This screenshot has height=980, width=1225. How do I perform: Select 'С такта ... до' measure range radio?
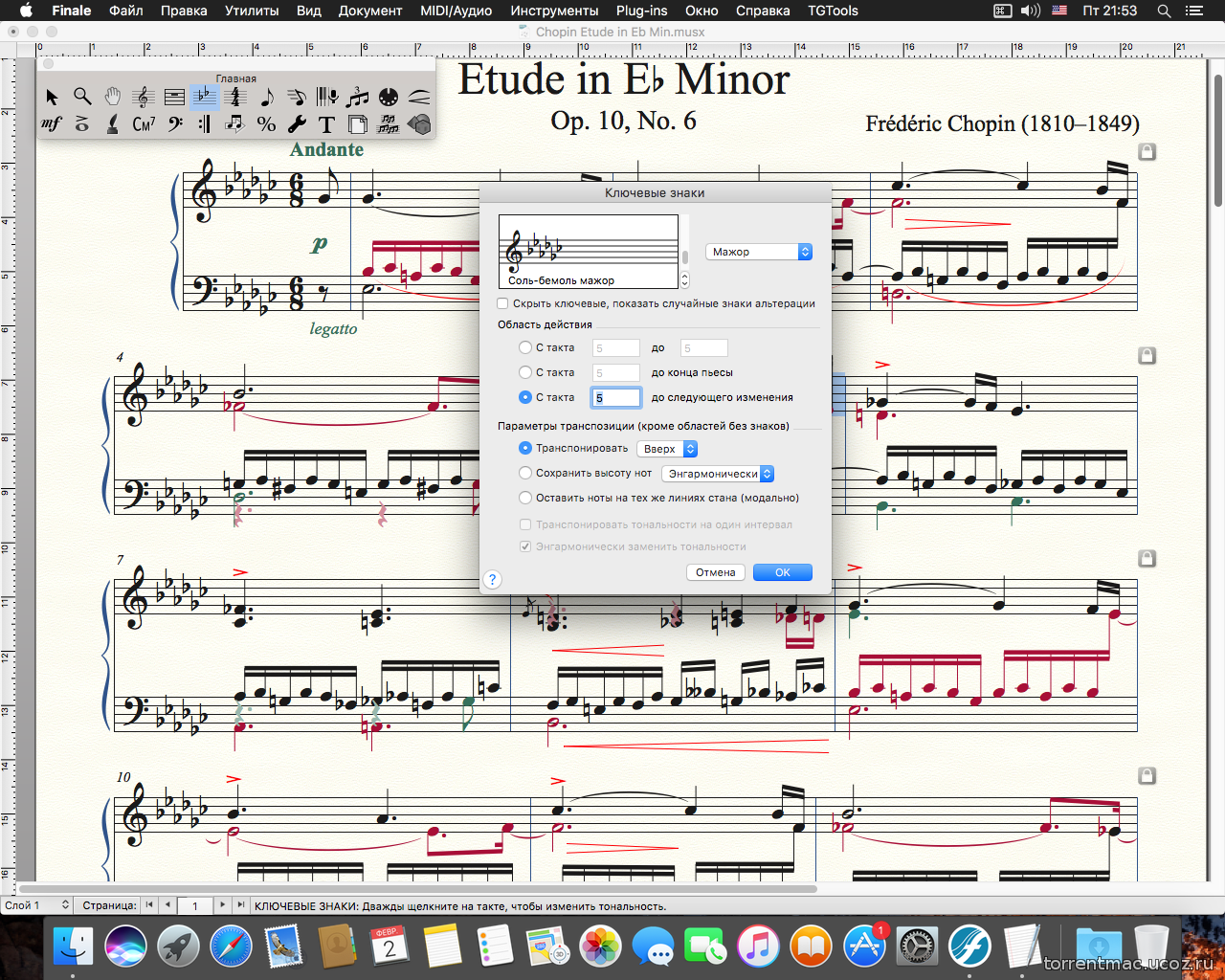[x=525, y=347]
